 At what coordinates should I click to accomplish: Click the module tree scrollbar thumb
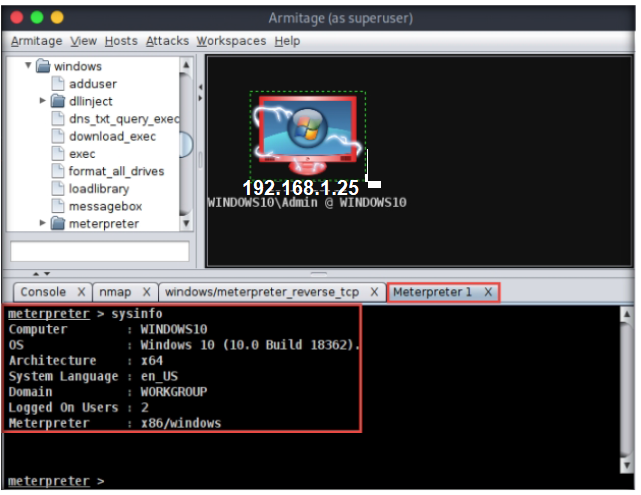[186, 144]
